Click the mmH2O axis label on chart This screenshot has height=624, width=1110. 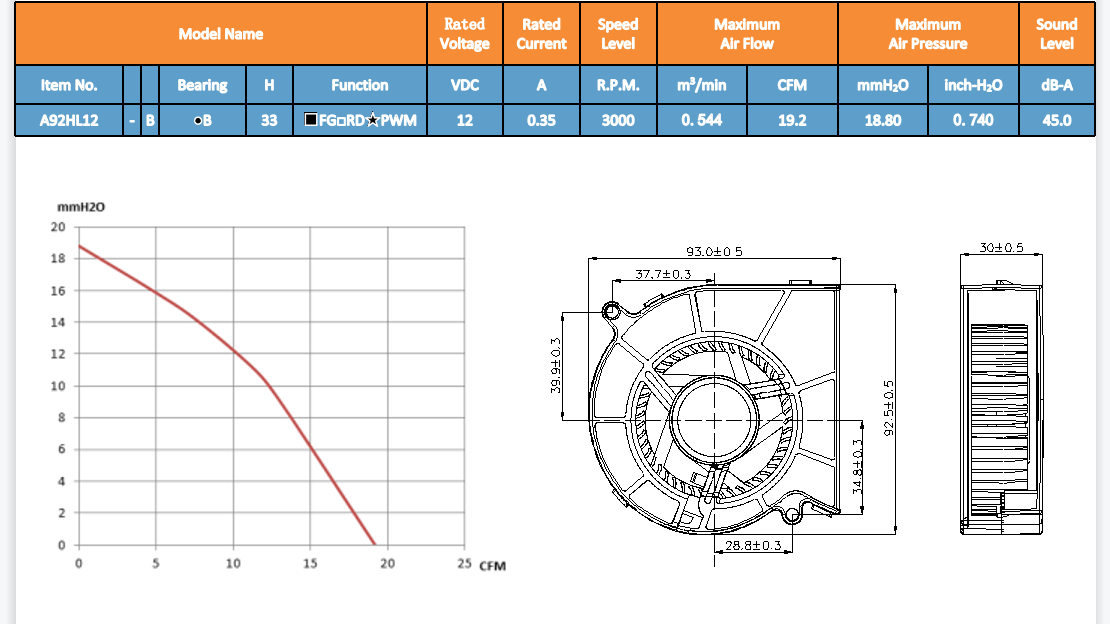coord(80,207)
